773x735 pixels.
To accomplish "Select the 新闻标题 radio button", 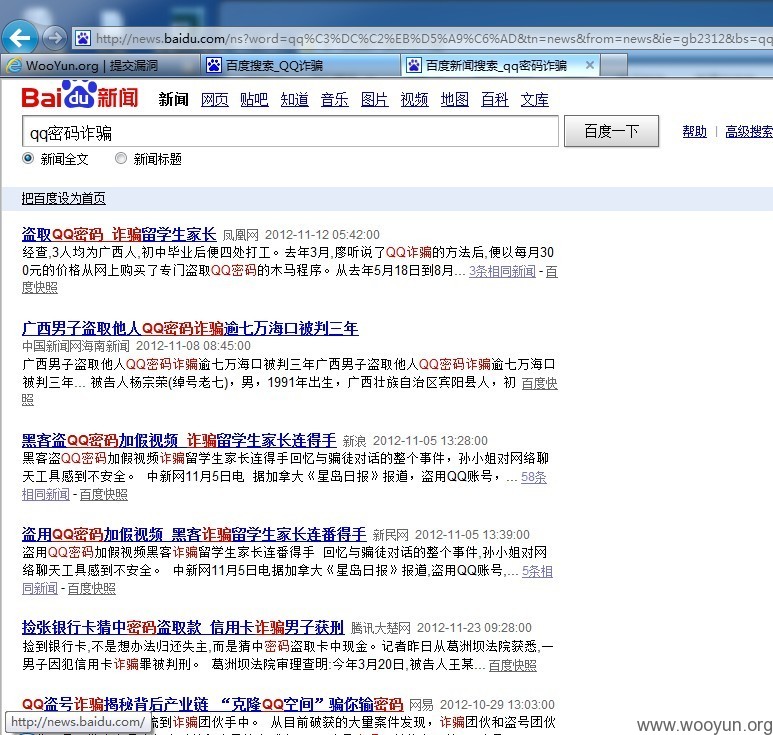I will [x=121, y=158].
